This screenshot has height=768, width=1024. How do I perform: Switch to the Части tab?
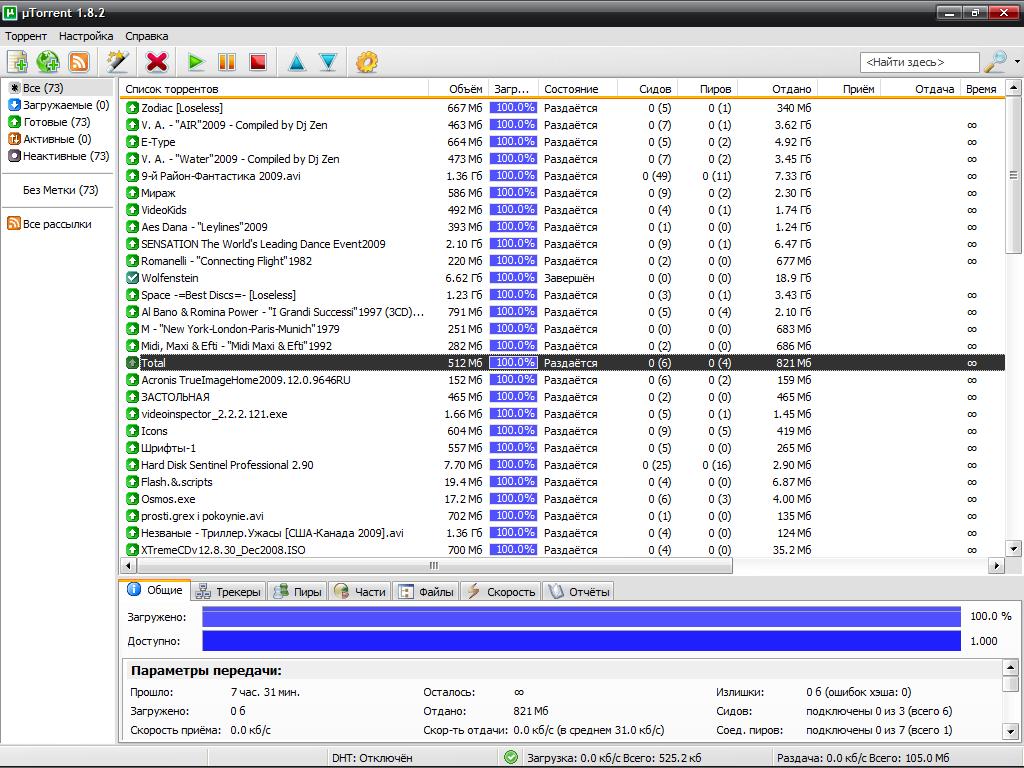pos(360,592)
